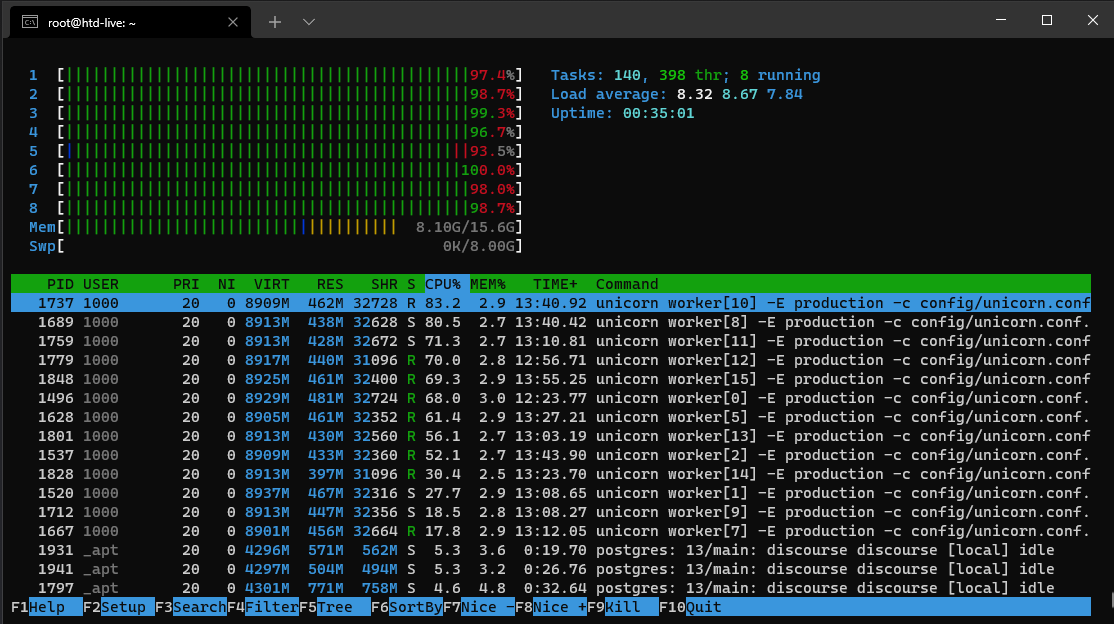Click the terminal icon in the tab

click(x=30, y=23)
